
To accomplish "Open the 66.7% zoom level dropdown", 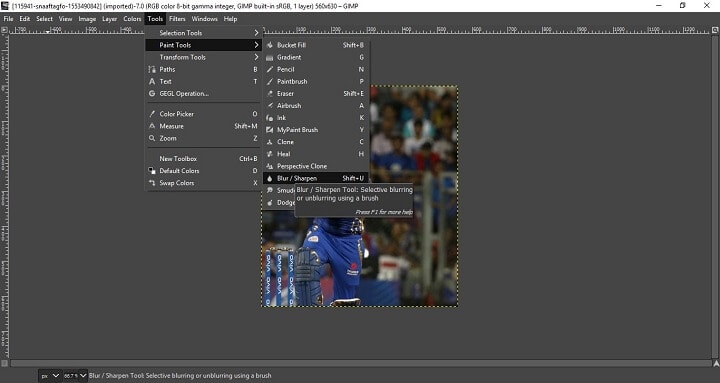I will (x=75, y=376).
